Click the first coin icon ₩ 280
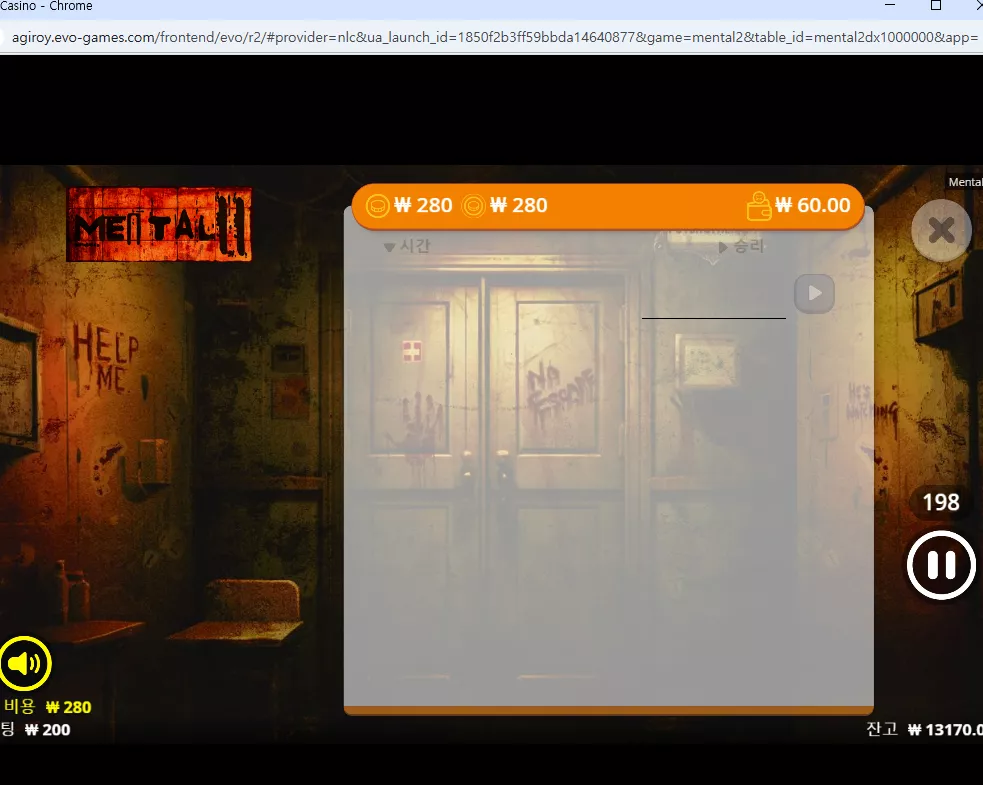Screen dimensions: 983x785 (x=377, y=206)
